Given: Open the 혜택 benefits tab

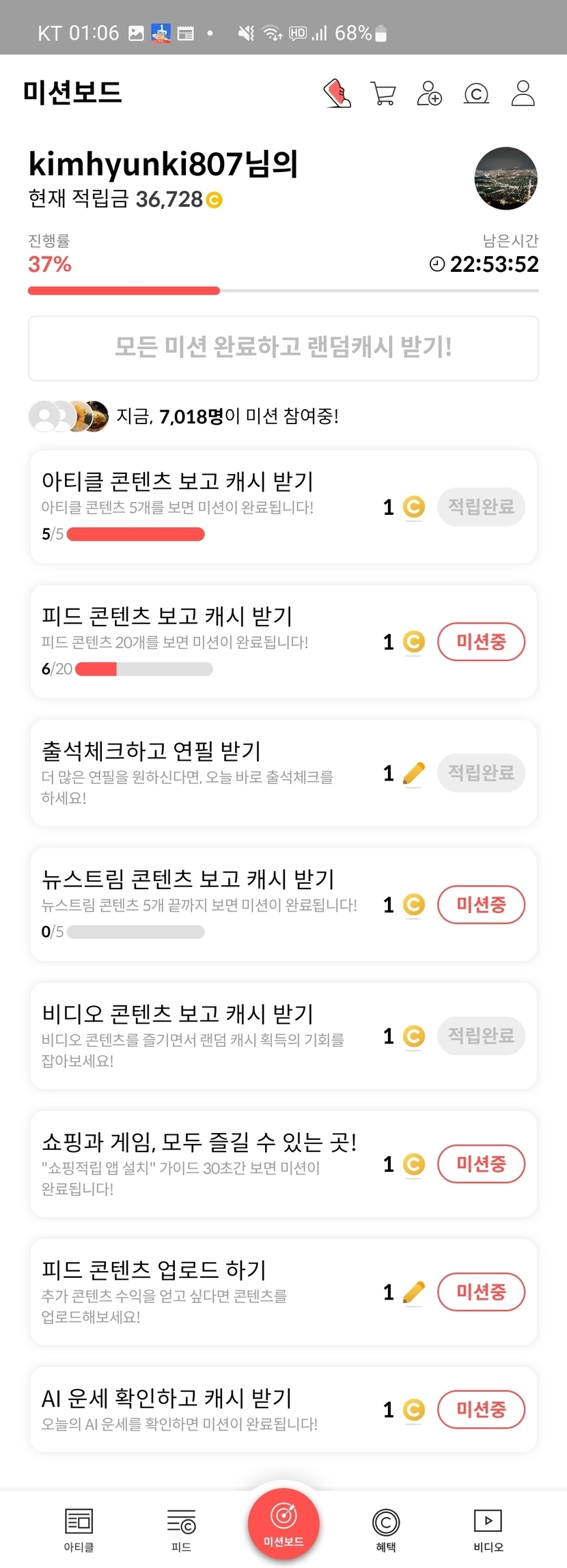Looking at the screenshot, I should 386,1528.
